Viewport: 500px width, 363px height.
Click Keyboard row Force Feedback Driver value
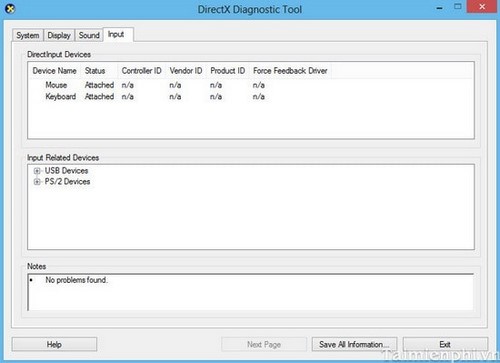(259, 97)
